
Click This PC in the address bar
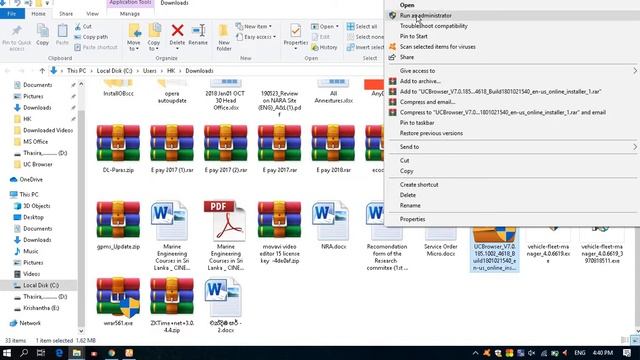76,71
